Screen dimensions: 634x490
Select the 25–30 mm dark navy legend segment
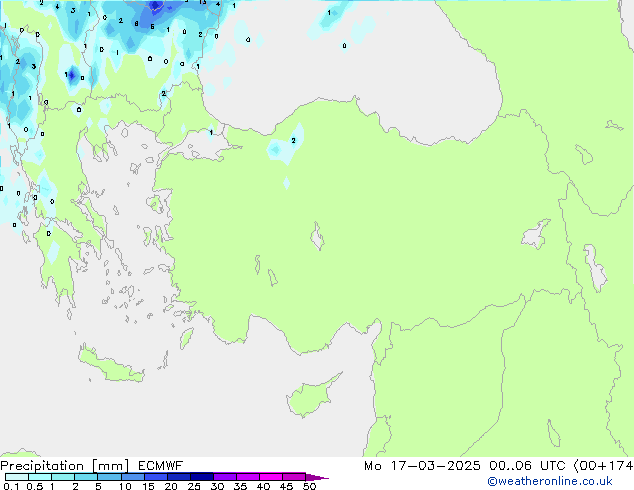202,477
